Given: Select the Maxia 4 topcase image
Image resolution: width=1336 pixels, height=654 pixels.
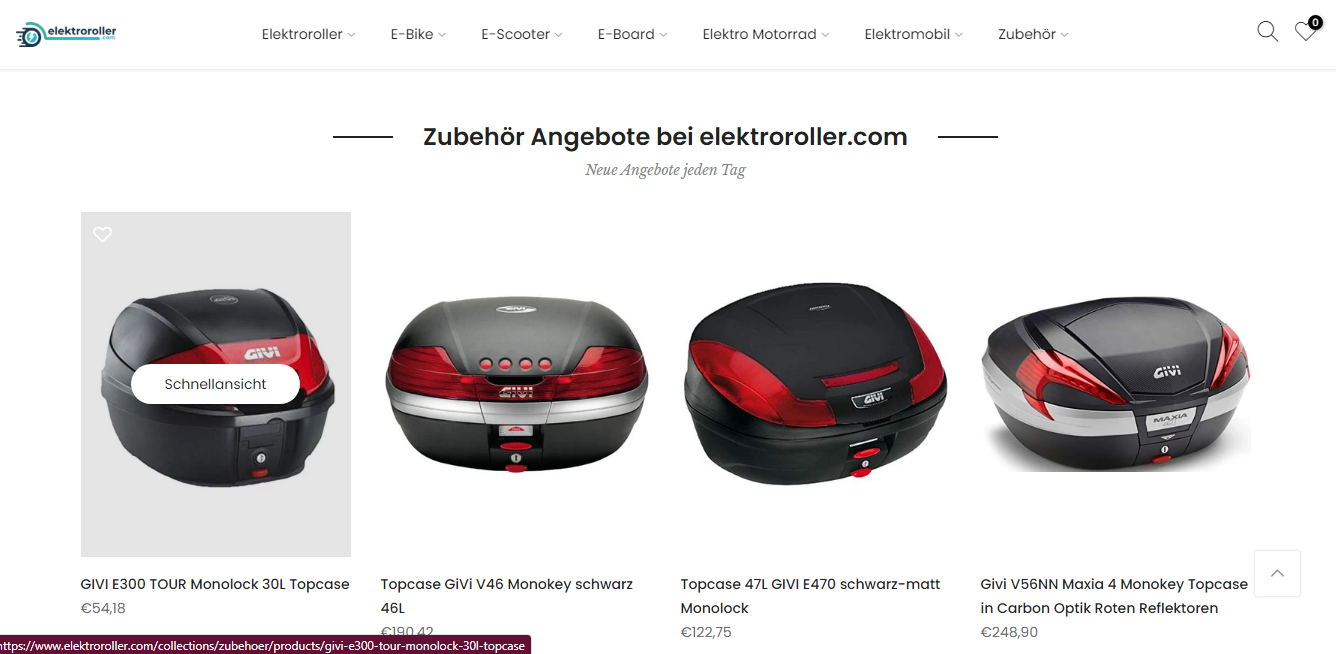Looking at the screenshot, I should (x=1116, y=384).
